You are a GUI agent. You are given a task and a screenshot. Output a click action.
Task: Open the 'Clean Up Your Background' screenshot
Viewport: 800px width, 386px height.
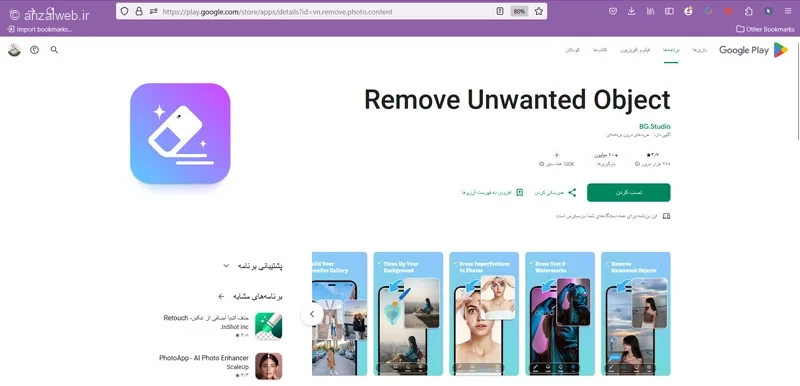pyautogui.click(x=408, y=314)
